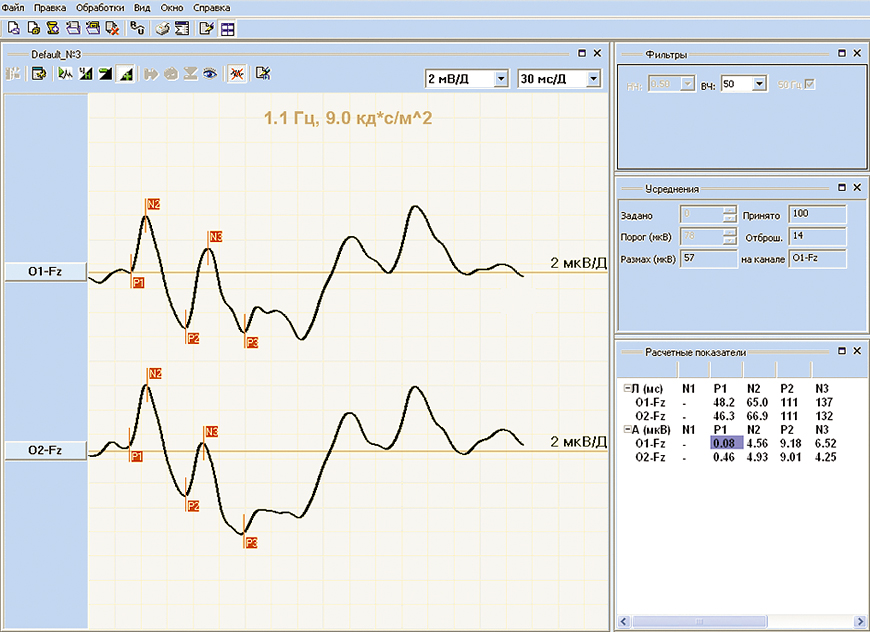Image resolution: width=870 pixels, height=632 pixels.
Task: Click the delete document icon with red X
Action: click(113, 28)
